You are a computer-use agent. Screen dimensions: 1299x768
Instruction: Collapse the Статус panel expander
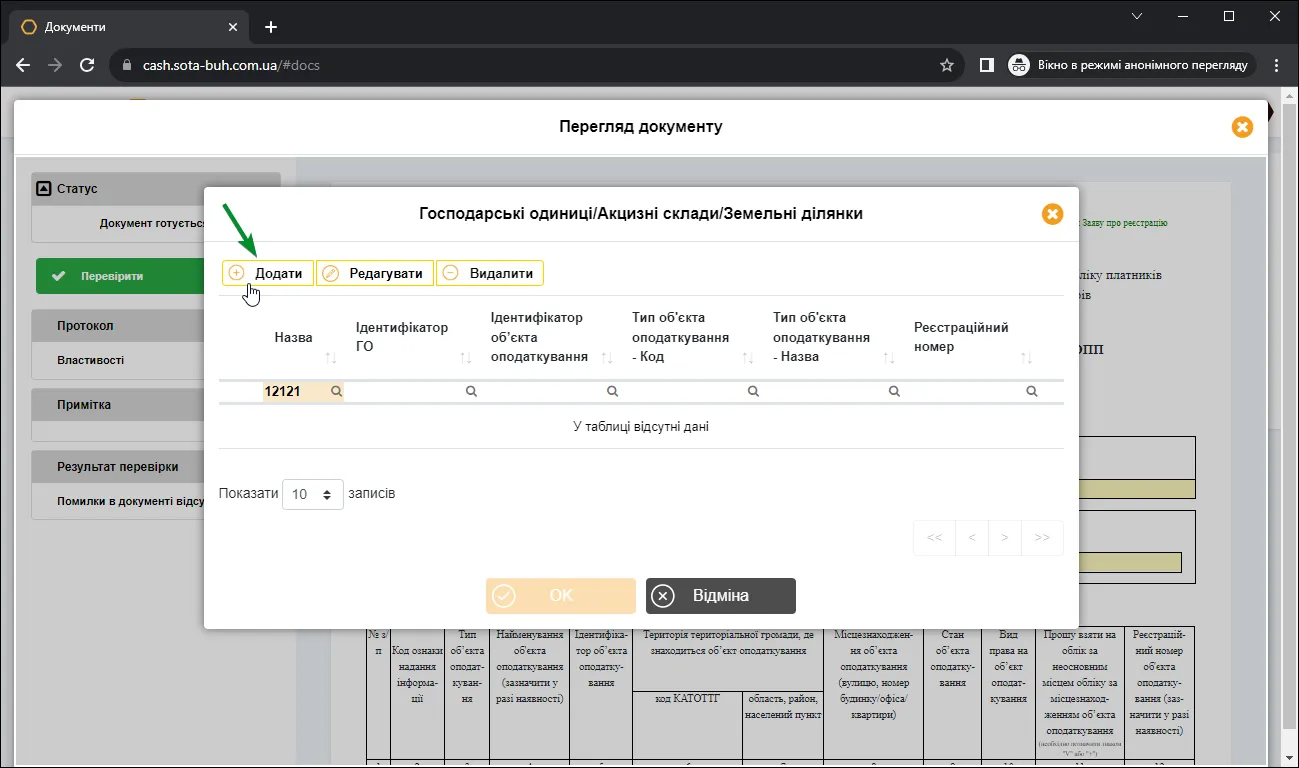43,188
